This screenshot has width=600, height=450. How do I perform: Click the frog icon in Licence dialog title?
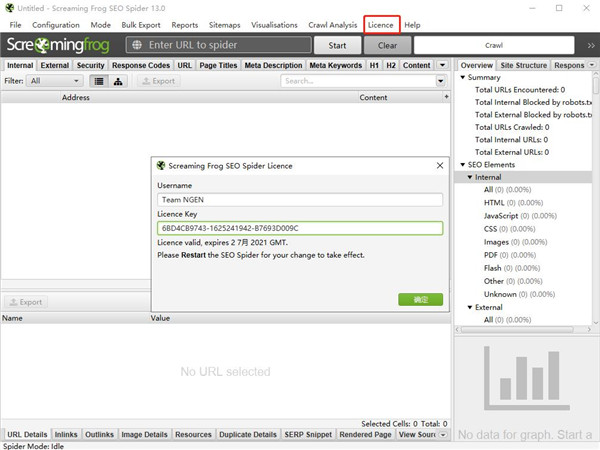tap(160, 165)
